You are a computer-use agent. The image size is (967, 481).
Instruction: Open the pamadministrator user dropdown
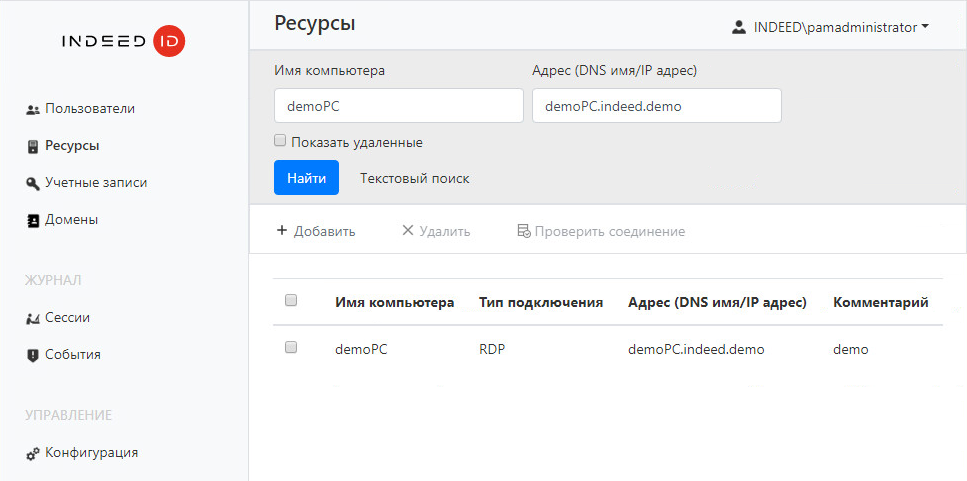pyautogui.click(x=831, y=28)
